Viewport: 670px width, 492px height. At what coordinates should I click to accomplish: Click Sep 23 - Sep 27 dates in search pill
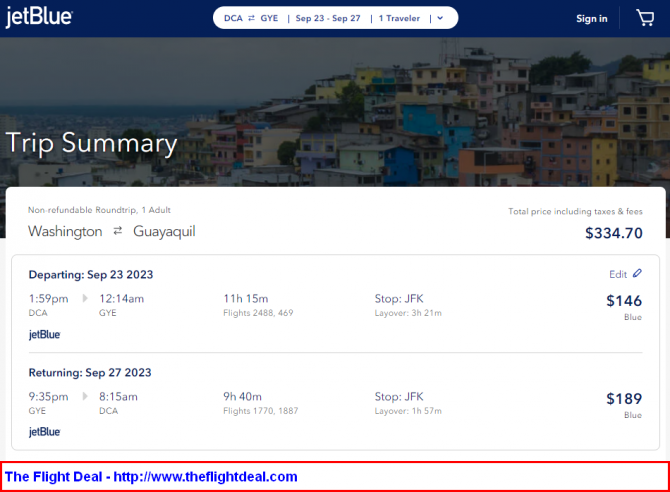click(x=328, y=18)
